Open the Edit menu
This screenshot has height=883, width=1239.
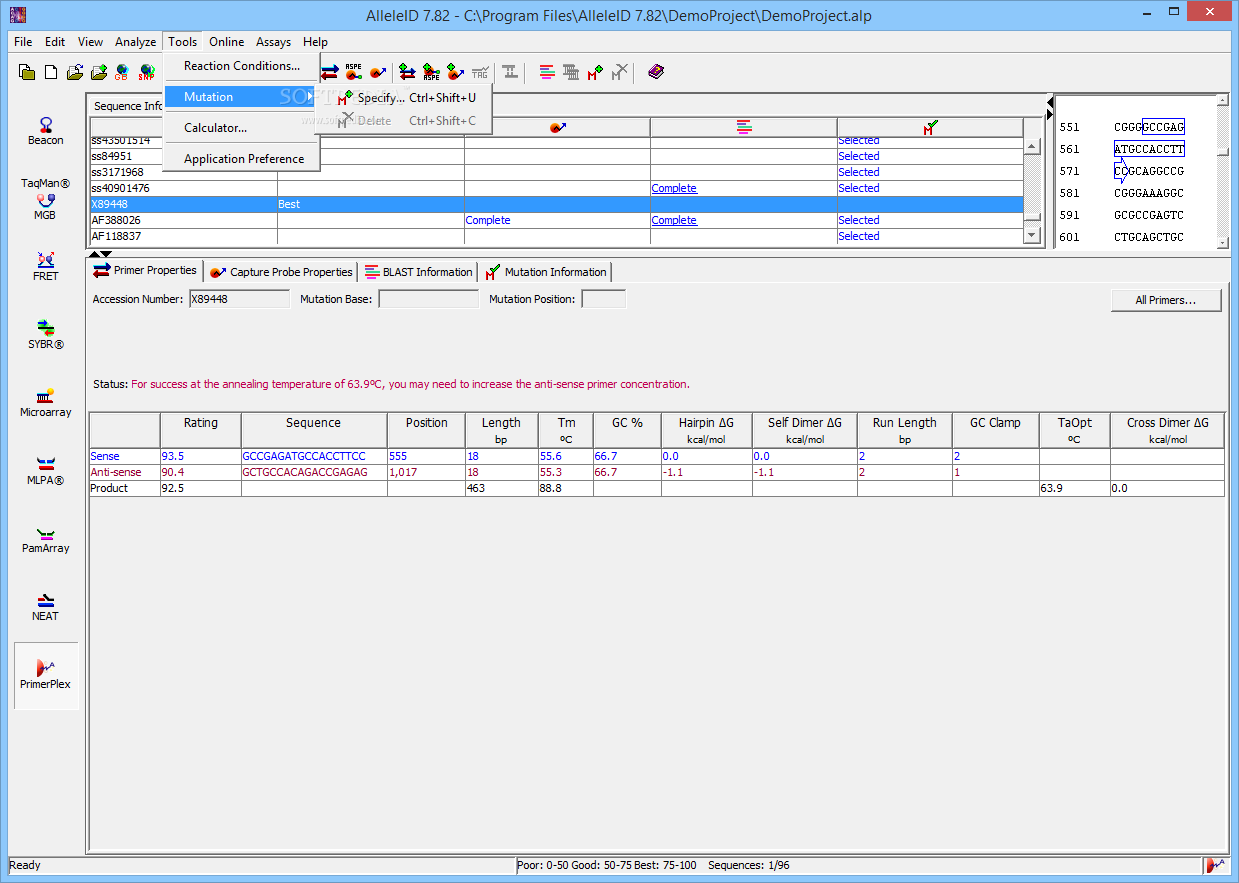[55, 42]
